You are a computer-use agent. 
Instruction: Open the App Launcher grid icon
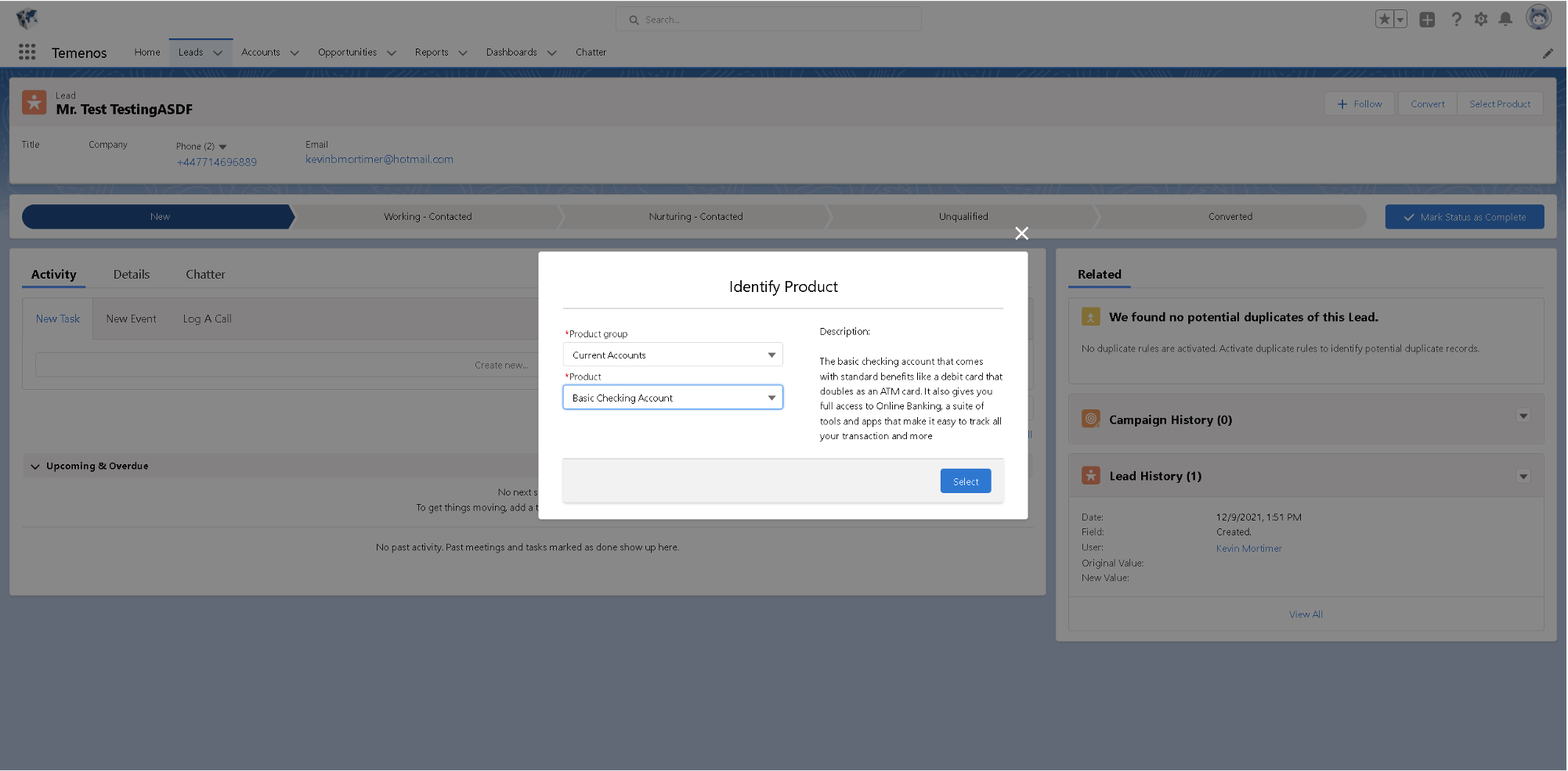pos(27,52)
